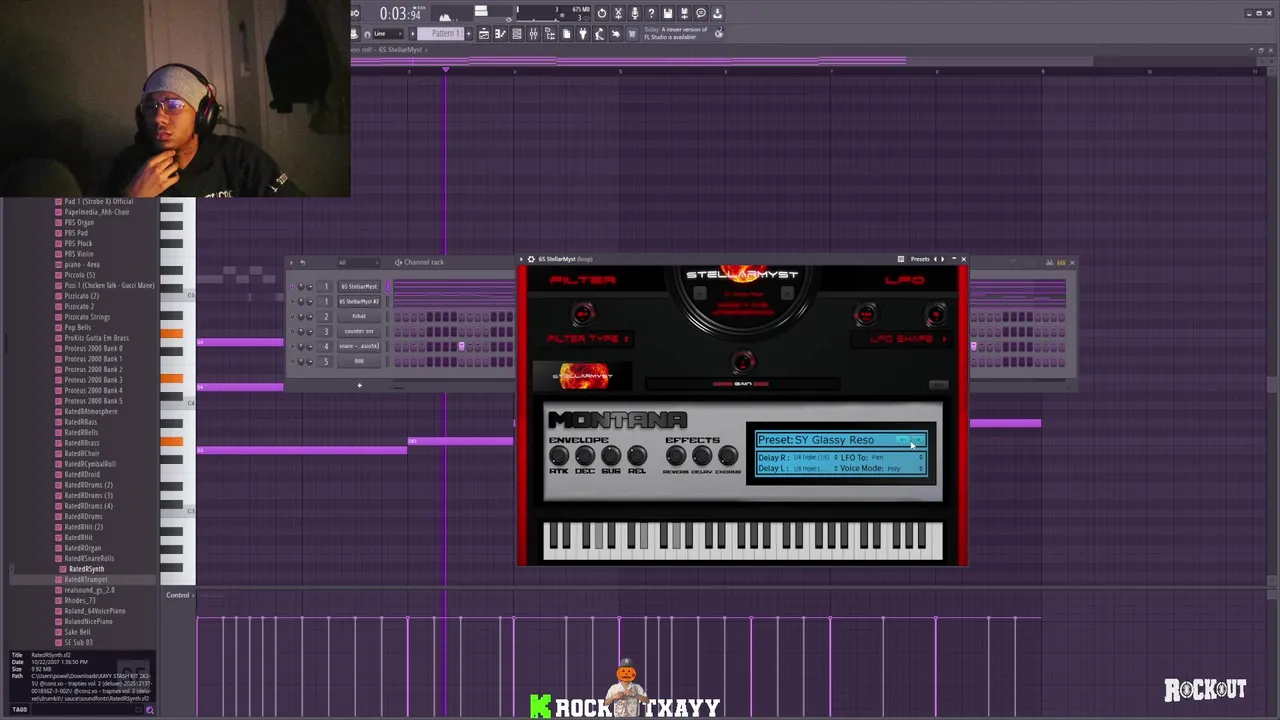The height and width of the screenshot is (720, 1280).
Task: Click the add pattern plus button
Action: 469,34
